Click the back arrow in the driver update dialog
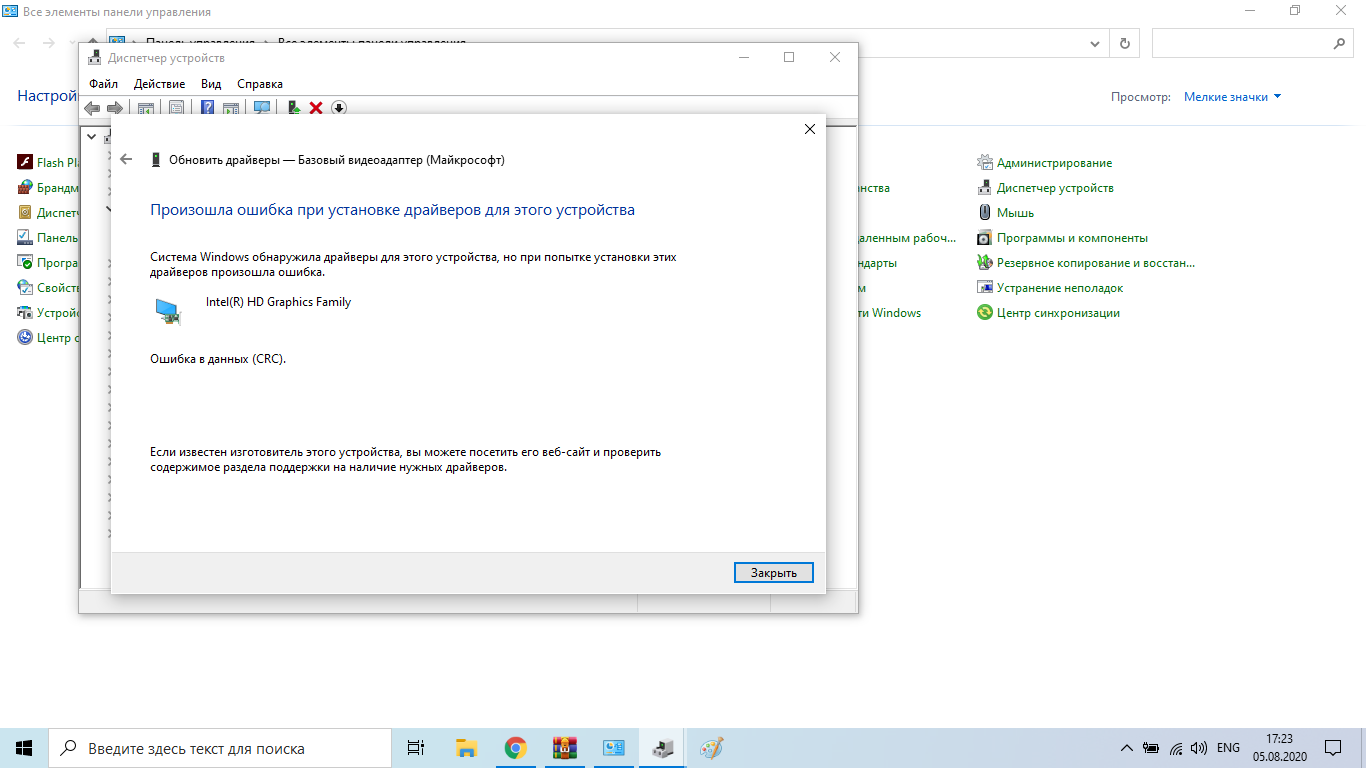Viewport: 1366px width, 768px height. [126, 159]
